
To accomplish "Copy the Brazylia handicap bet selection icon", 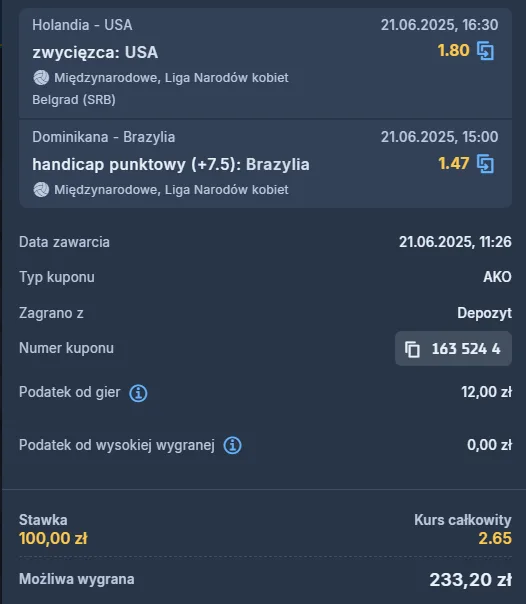I will (485, 164).
